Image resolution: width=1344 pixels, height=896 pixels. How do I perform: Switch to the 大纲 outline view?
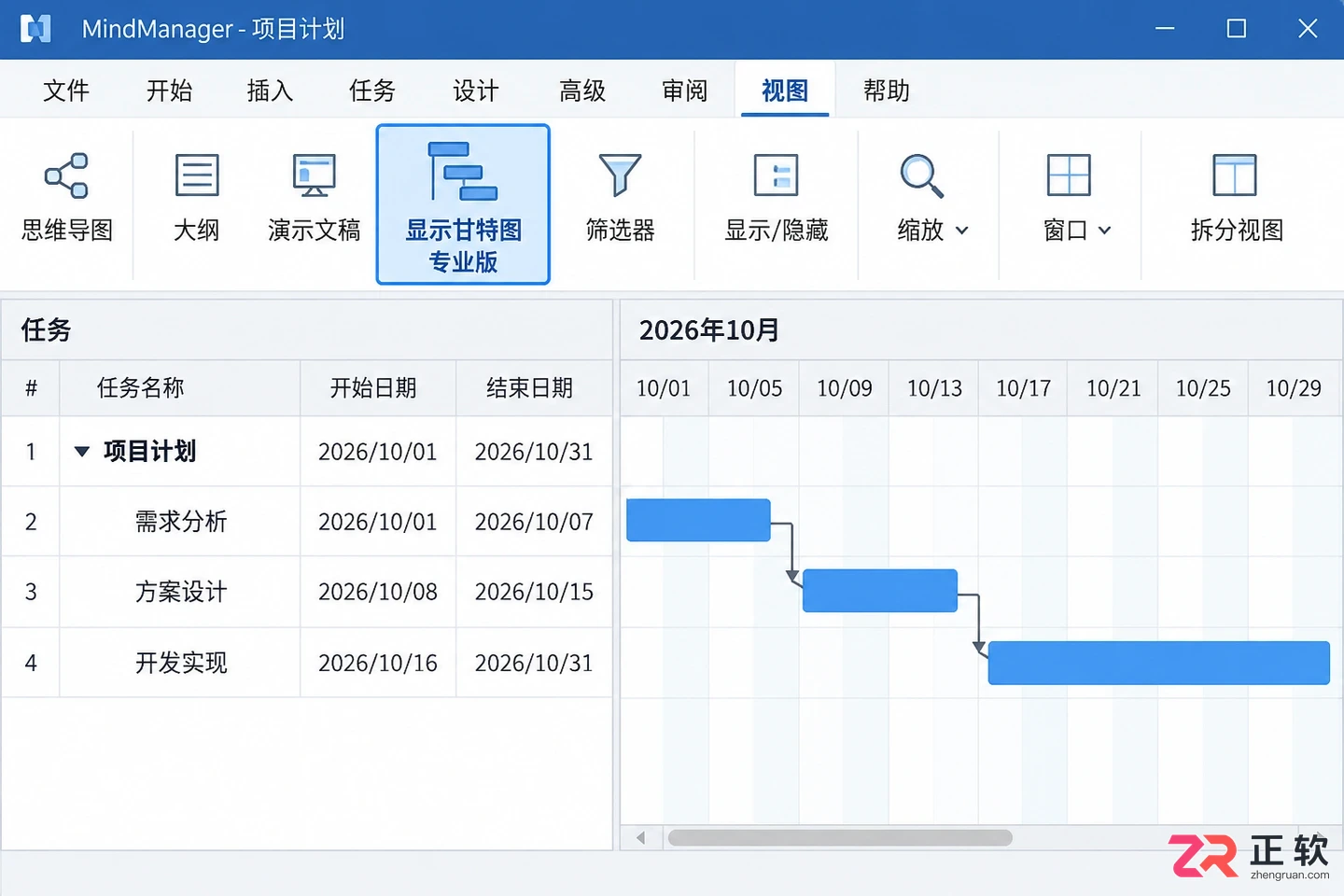coord(197,200)
